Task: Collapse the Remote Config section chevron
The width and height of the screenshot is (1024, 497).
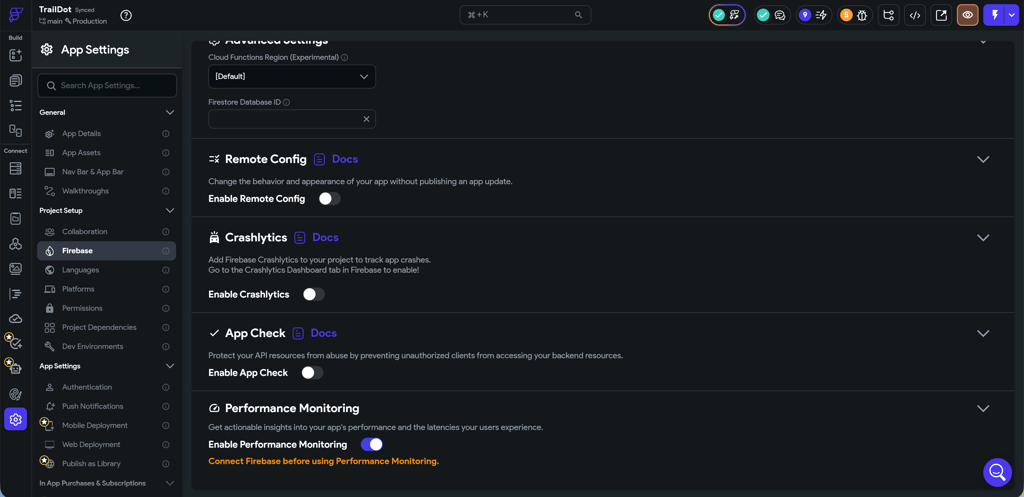Action: (983, 159)
